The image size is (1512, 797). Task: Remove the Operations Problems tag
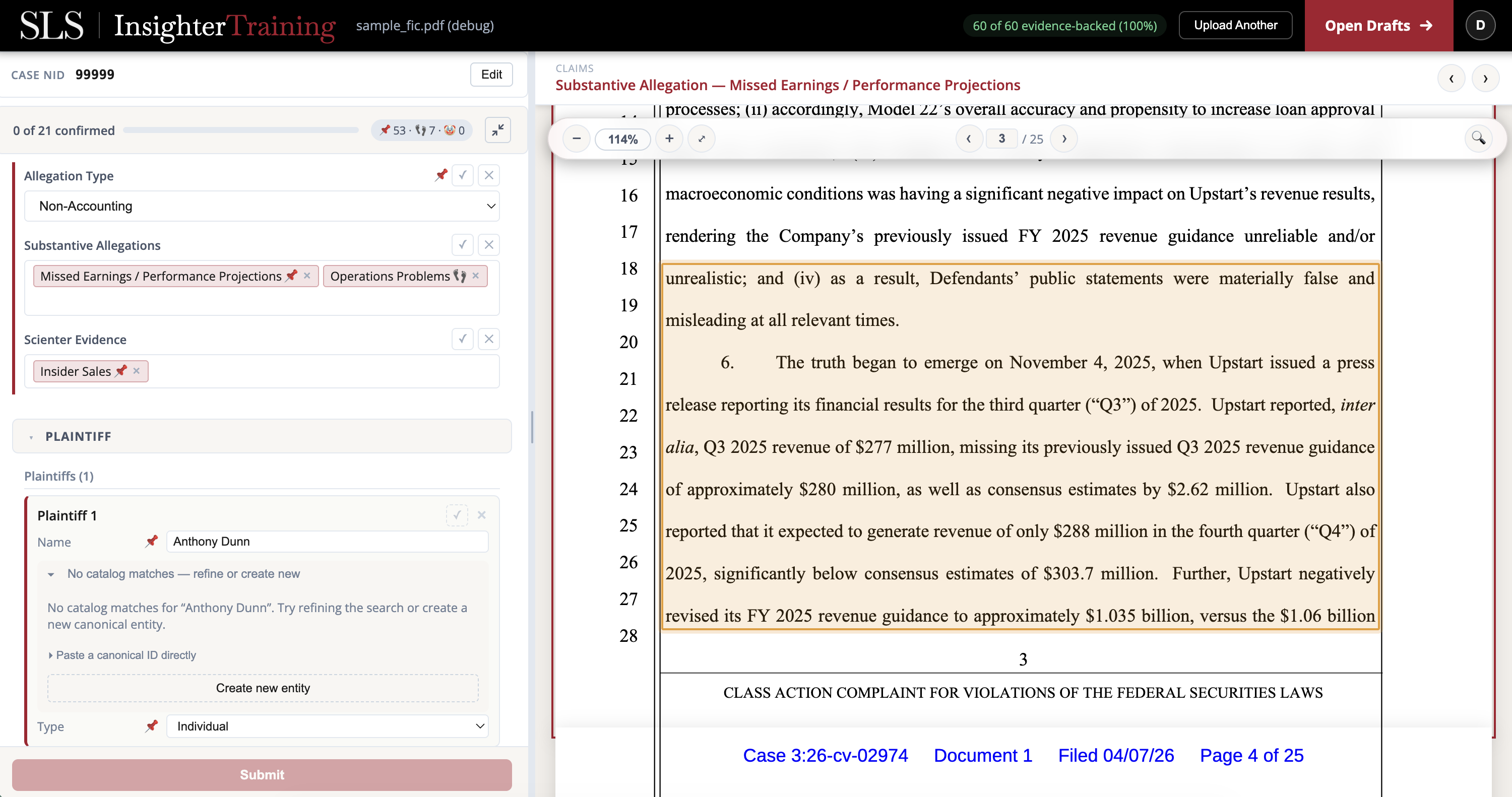tap(476, 276)
